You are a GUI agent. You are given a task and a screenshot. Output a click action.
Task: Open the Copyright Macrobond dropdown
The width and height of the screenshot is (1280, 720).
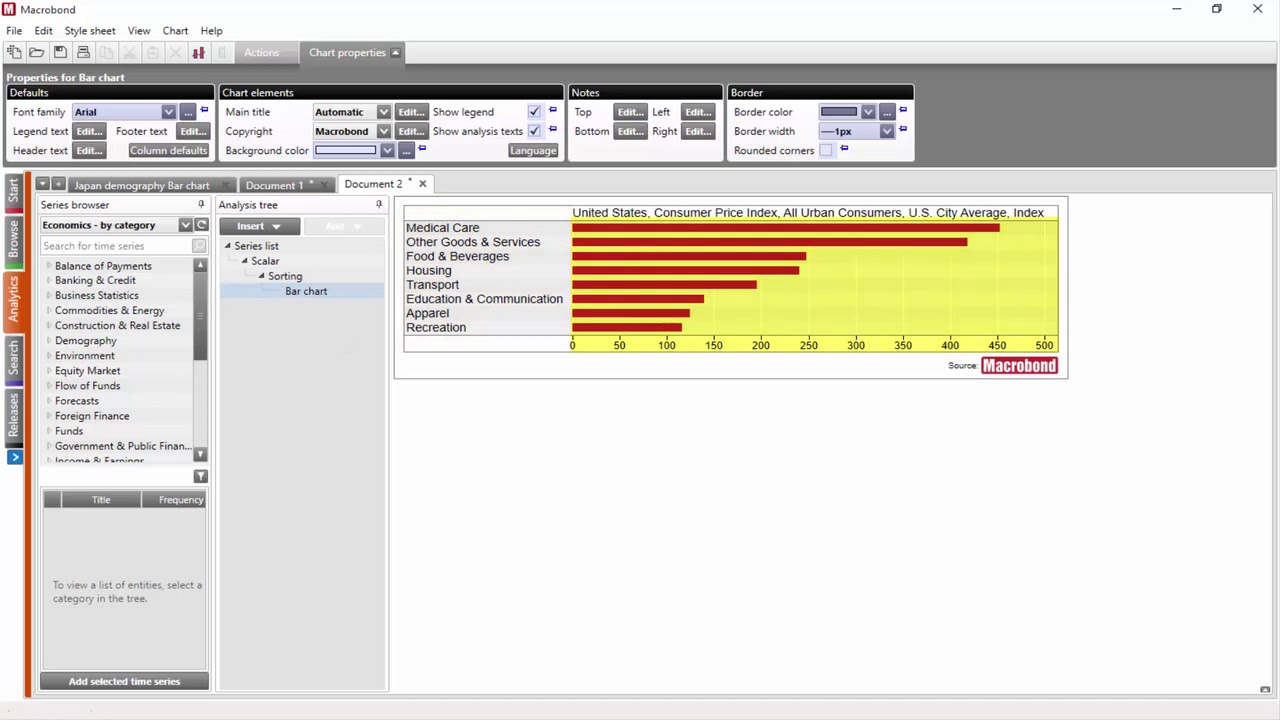[383, 131]
